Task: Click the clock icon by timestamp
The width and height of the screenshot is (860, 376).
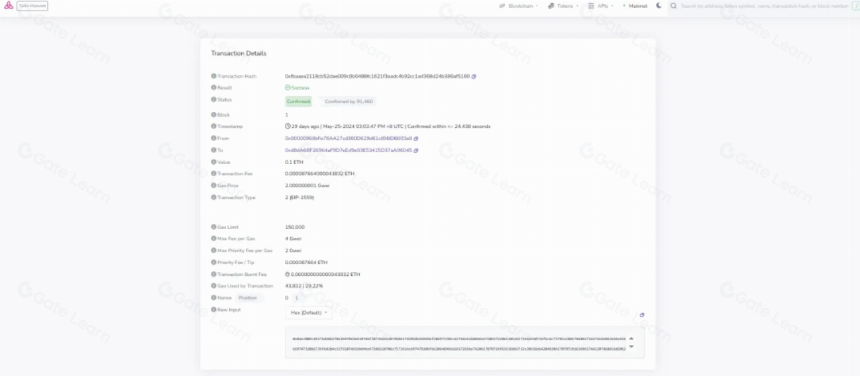Action: 287,127
